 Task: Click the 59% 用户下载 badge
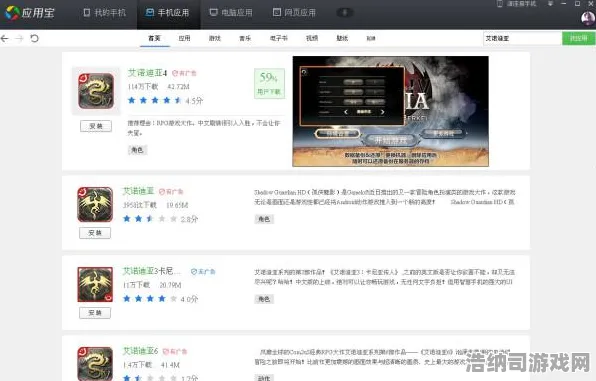tap(269, 84)
